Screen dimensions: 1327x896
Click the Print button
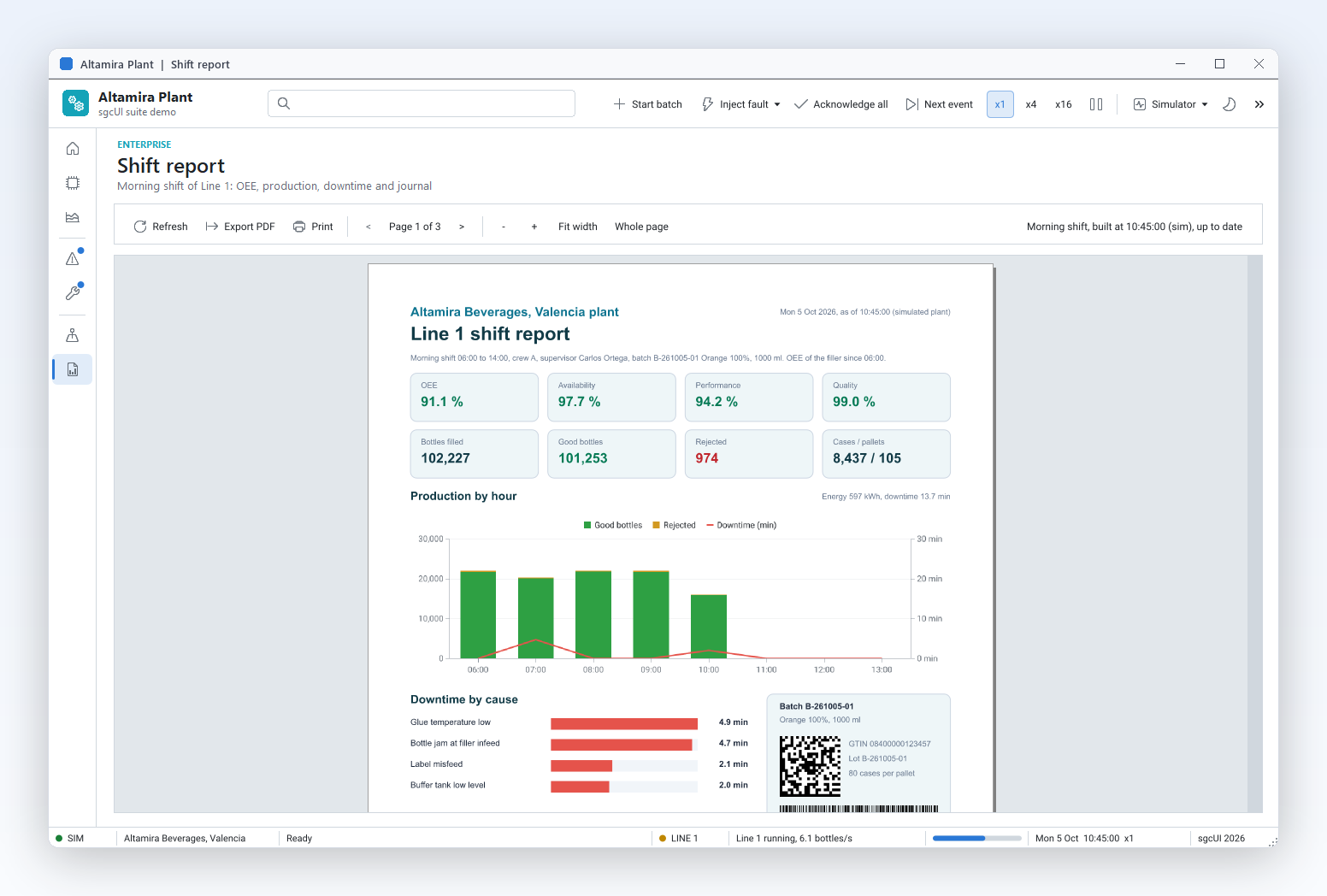(313, 227)
